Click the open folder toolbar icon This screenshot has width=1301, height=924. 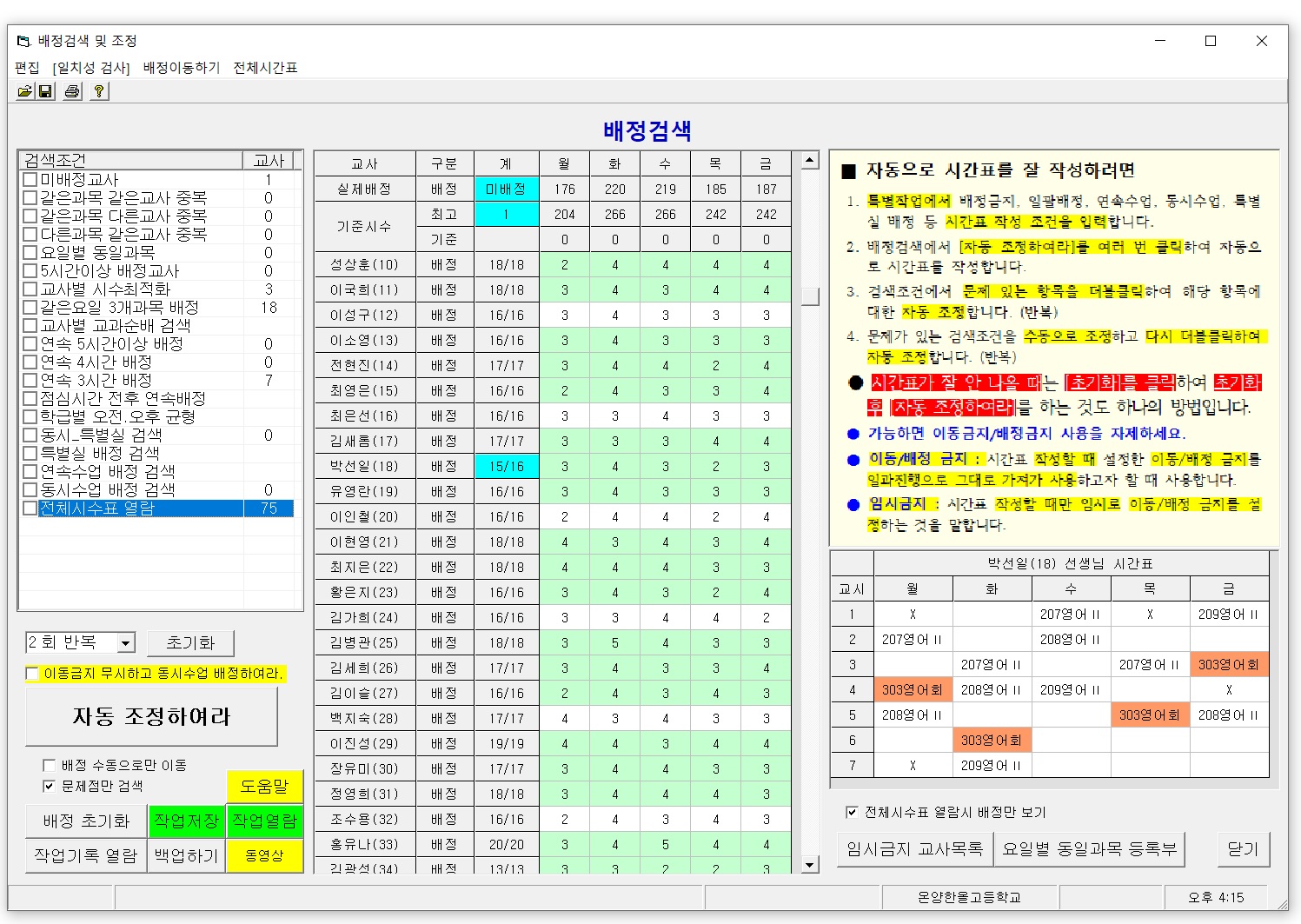pyautogui.click(x=24, y=91)
